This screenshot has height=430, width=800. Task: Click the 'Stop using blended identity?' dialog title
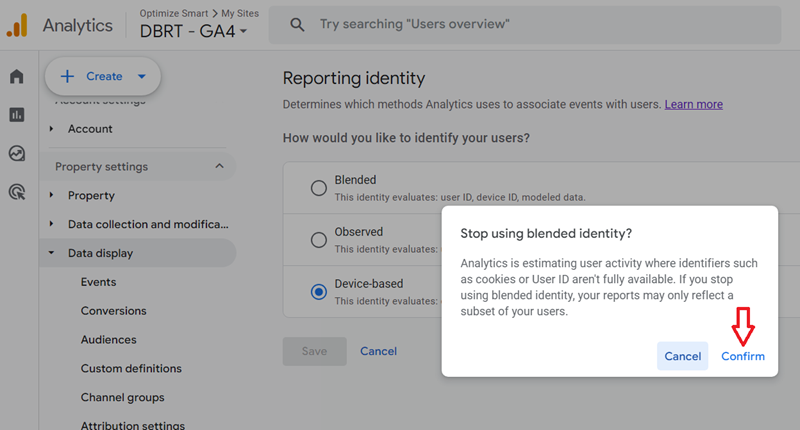pos(546,234)
